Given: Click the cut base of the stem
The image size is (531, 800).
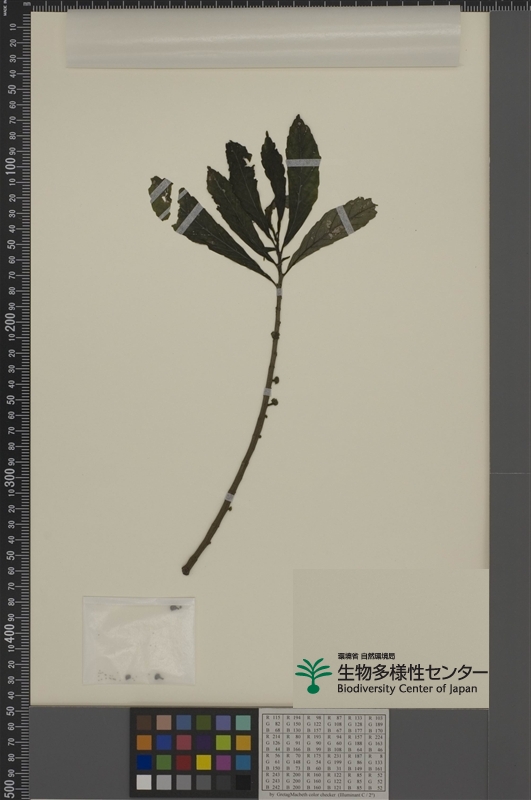Looking at the screenshot, I should (x=186, y=570).
